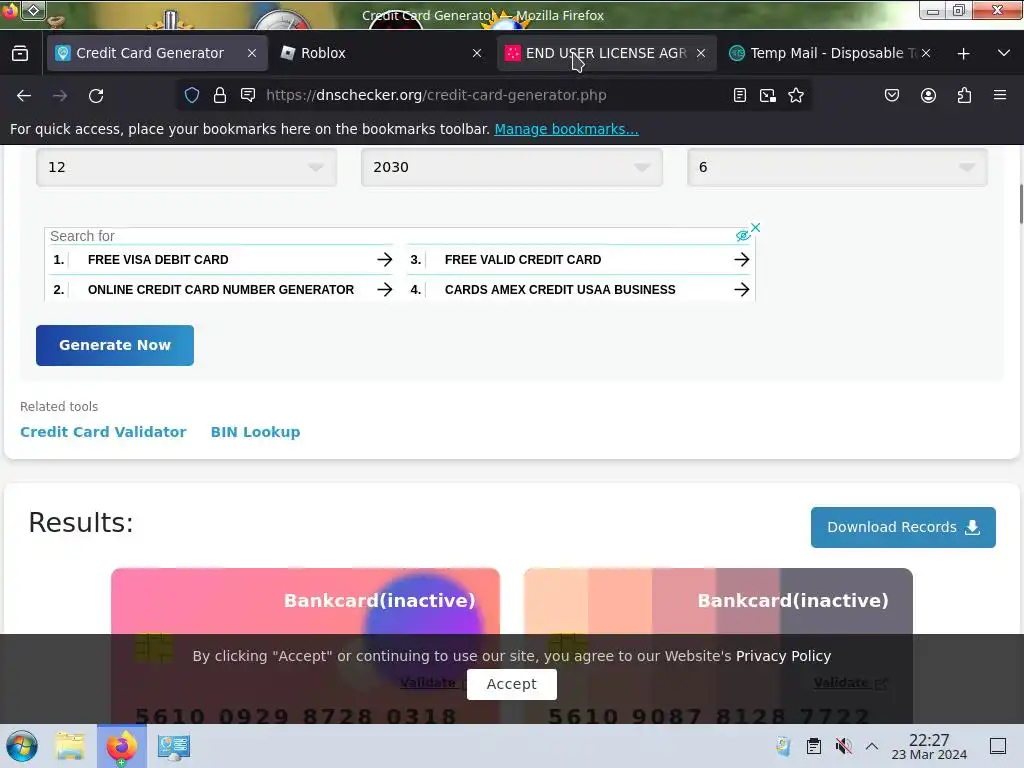
Task: Open picture-in-picture style icon beside reader view
Action: click(768, 95)
